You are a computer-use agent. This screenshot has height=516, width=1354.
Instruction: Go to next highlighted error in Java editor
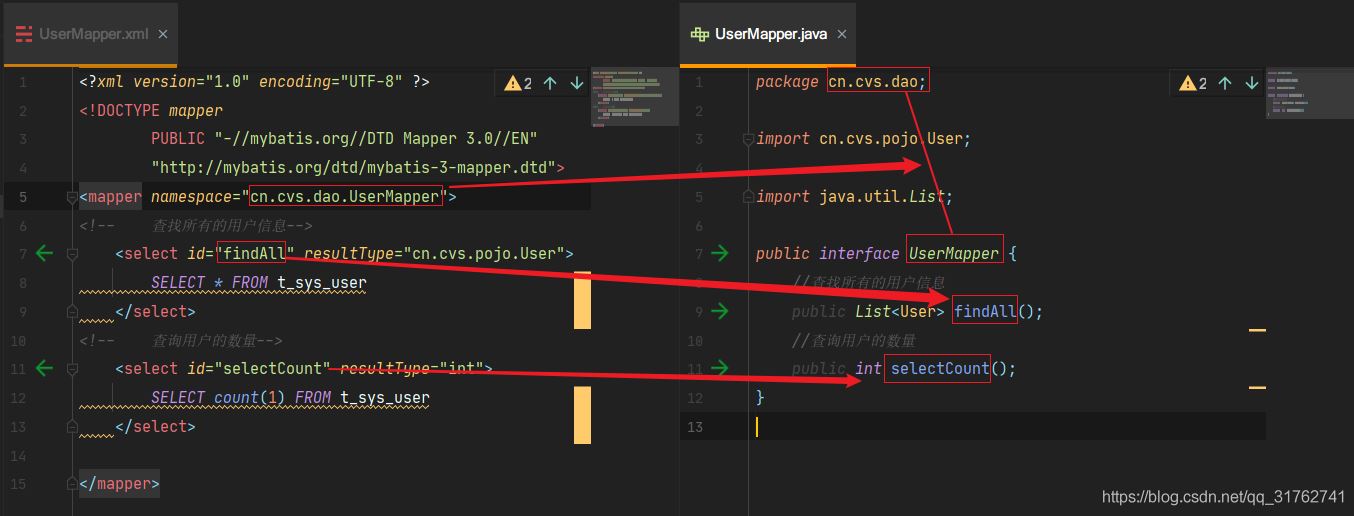1251,83
